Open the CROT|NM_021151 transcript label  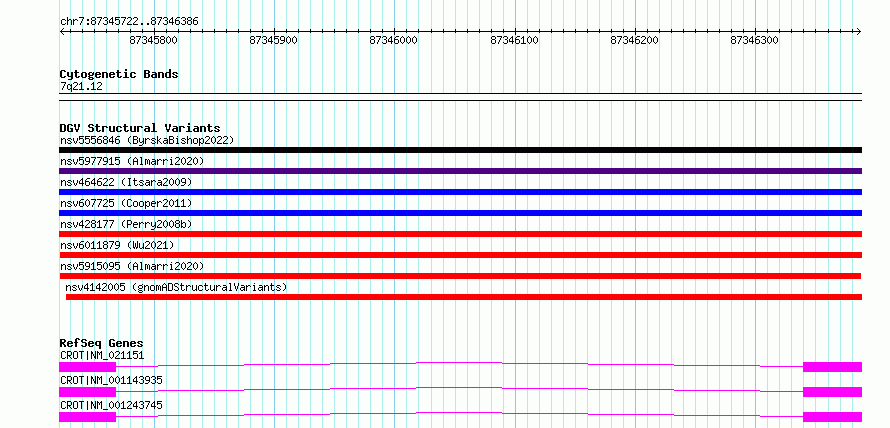pyautogui.click(x=102, y=356)
